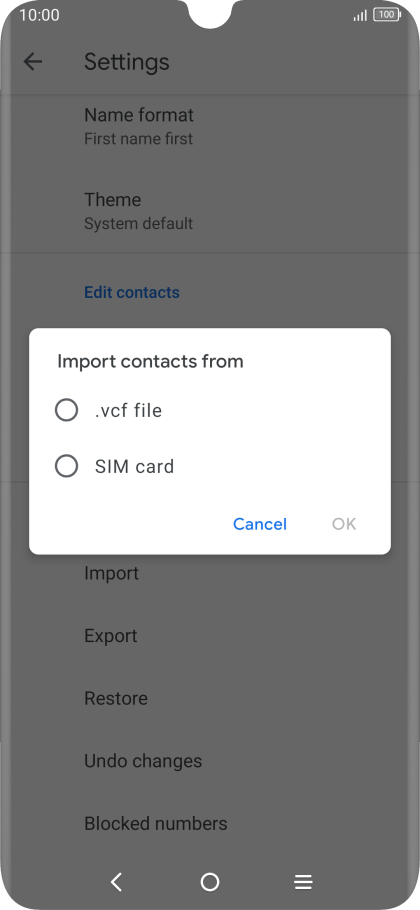The width and height of the screenshot is (420, 910).
Task: Select the .vcf file radio button
Action: (x=66, y=410)
